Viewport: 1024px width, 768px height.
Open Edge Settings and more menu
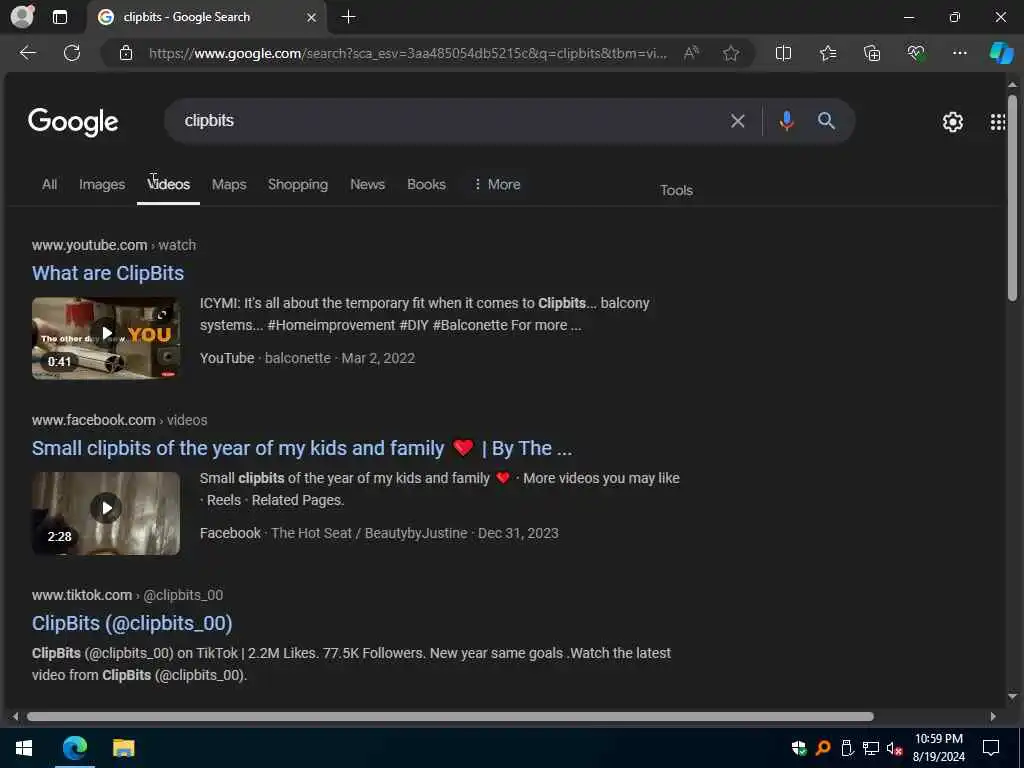[x=959, y=53]
